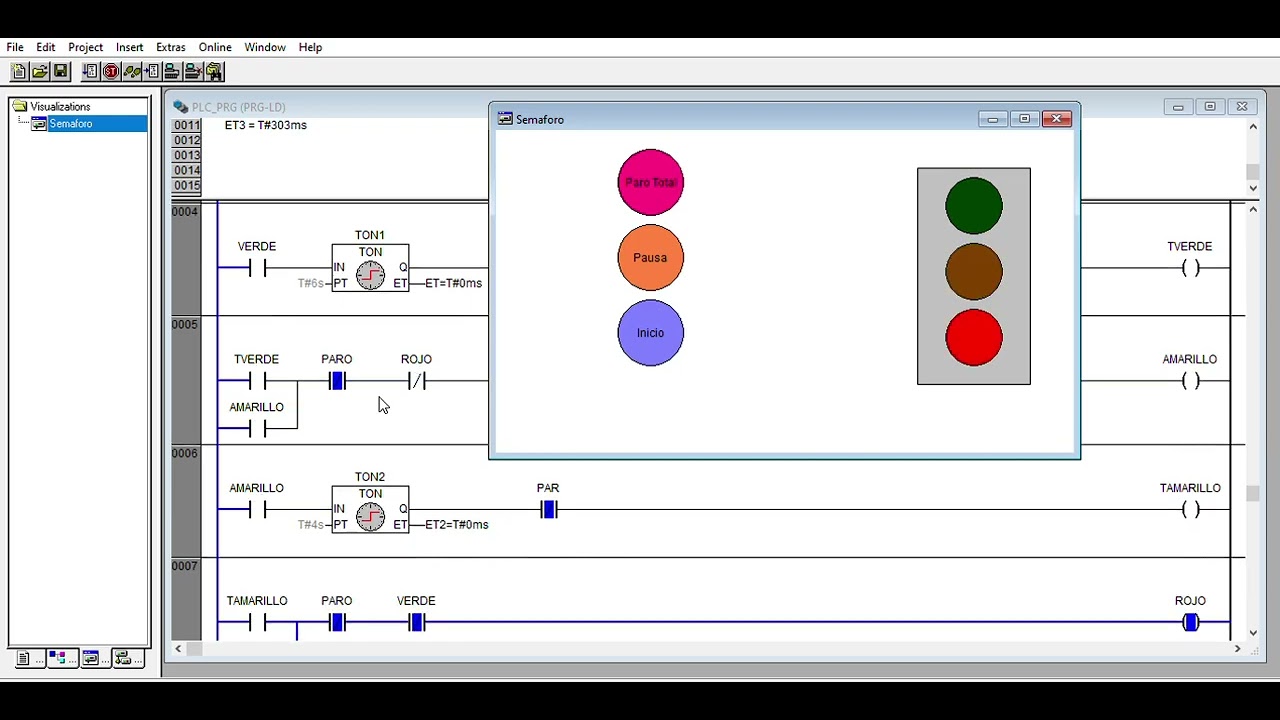Select the TVERDE coil in rung 0004
Screen dimensions: 1280x720
click(x=1190, y=268)
